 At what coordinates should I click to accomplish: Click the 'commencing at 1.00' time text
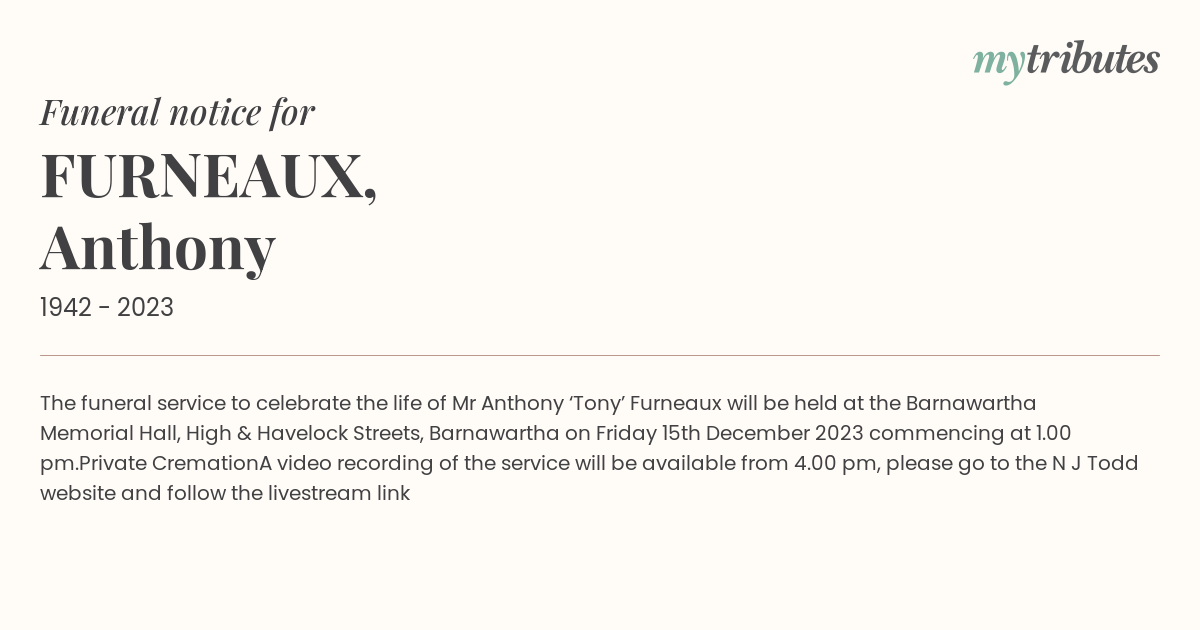coord(969,434)
